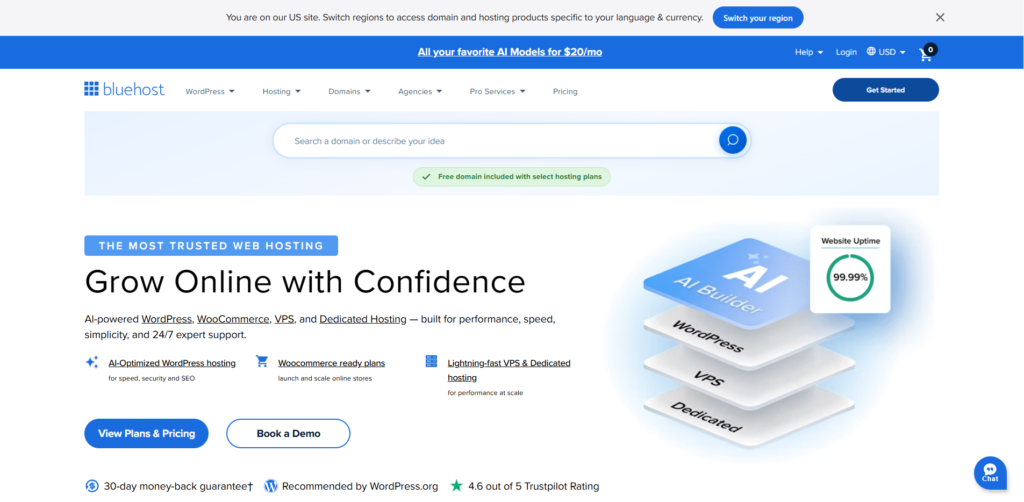Screen dimensions: 1024x502
Task: Click the Free domain included badge
Action: [x=511, y=177]
